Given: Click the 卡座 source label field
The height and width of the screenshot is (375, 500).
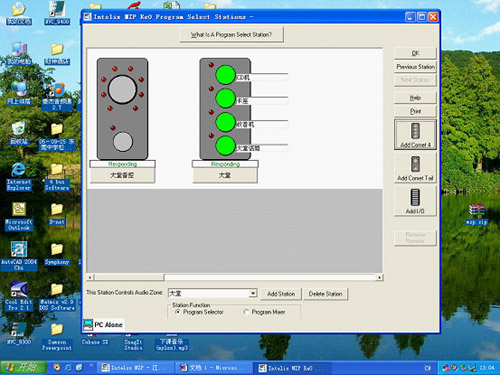Looking at the screenshot, I should (x=262, y=101).
